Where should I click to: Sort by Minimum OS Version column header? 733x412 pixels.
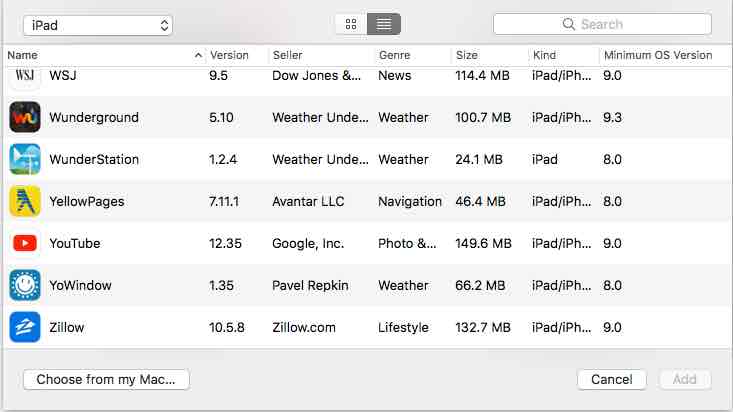pos(658,55)
